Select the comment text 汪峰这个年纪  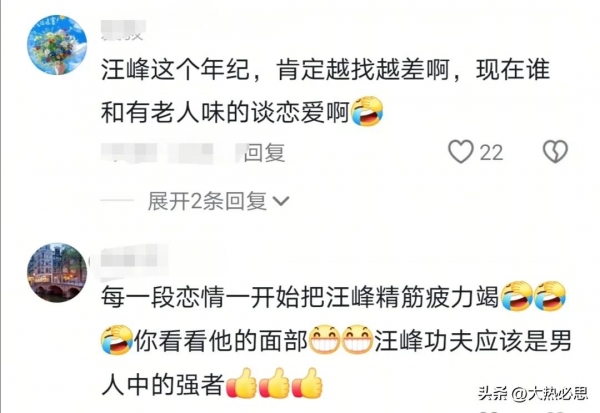tap(175, 70)
